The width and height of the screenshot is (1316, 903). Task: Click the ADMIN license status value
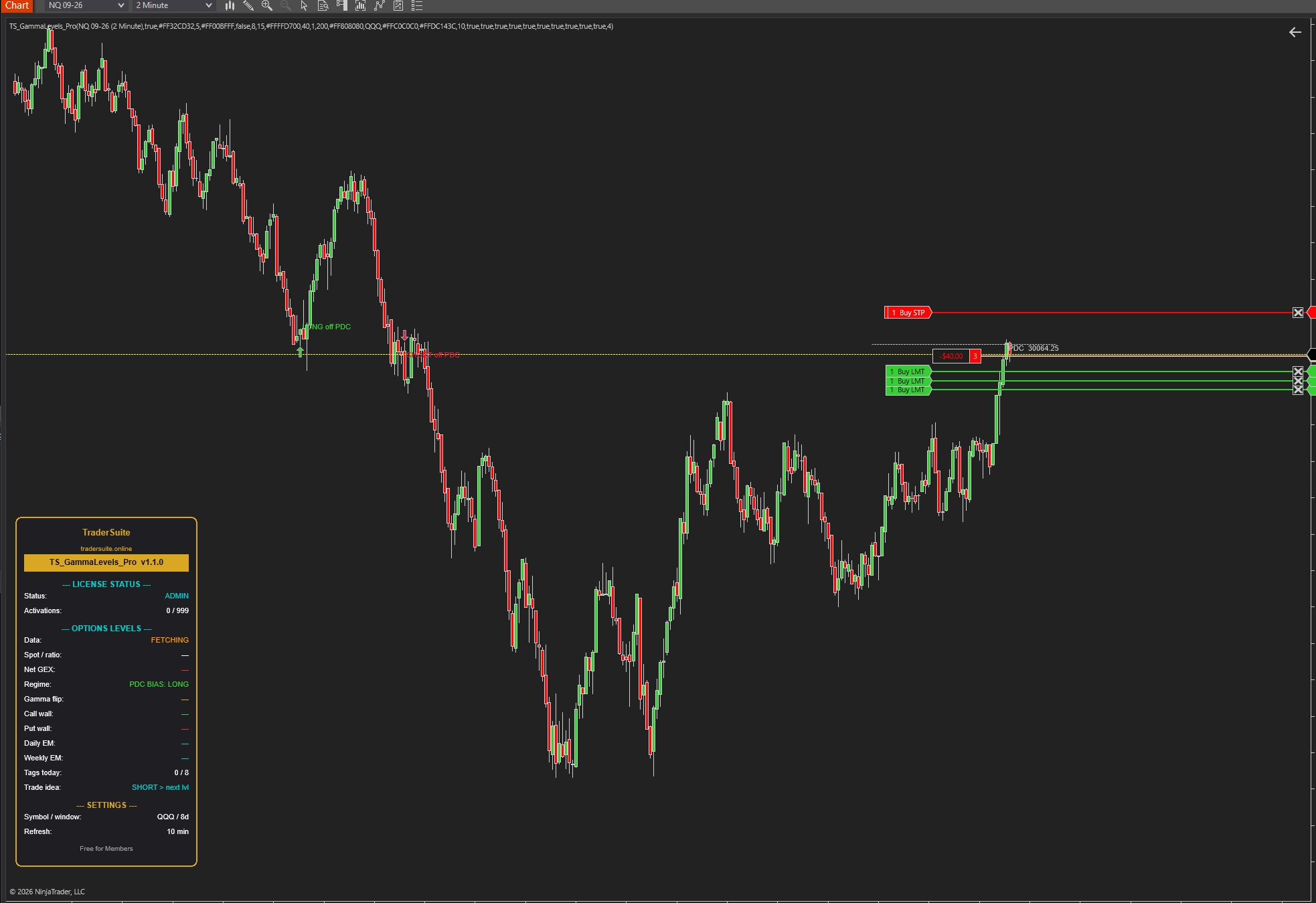click(177, 596)
